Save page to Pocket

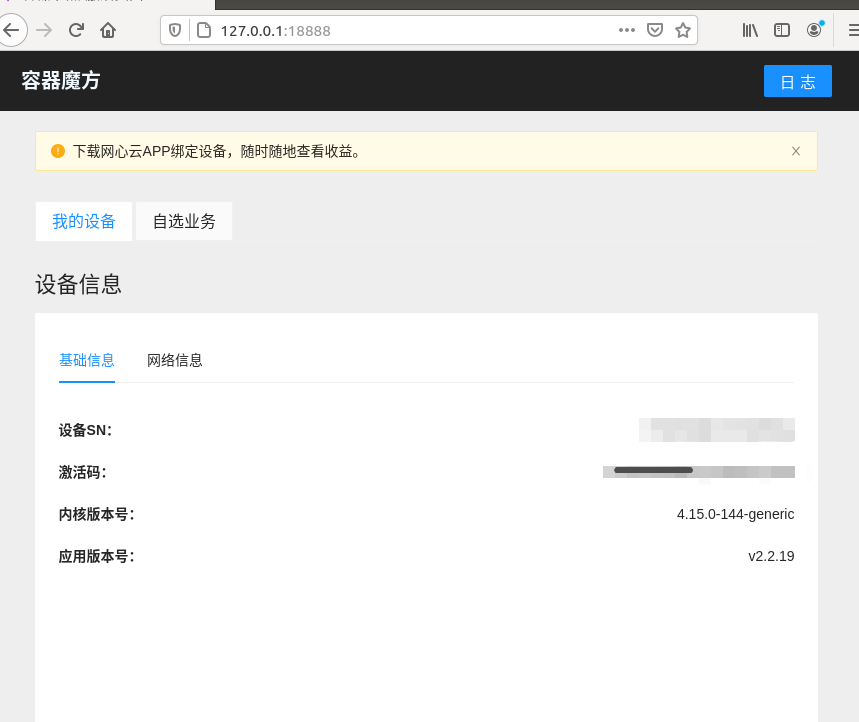pyautogui.click(x=655, y=30)
